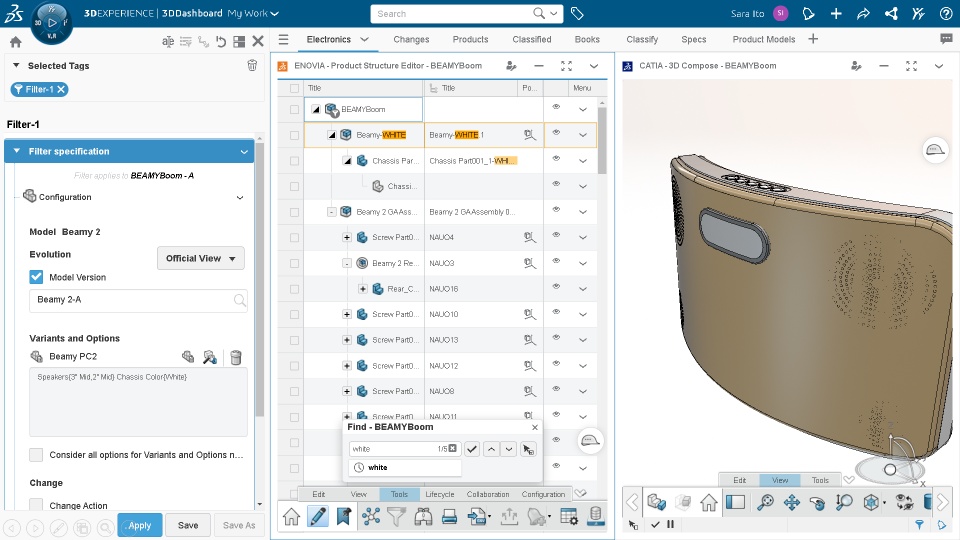Select the Zoom magnifier tool in 3D Compose
960x540 pixels.
[x=844, y=503]
